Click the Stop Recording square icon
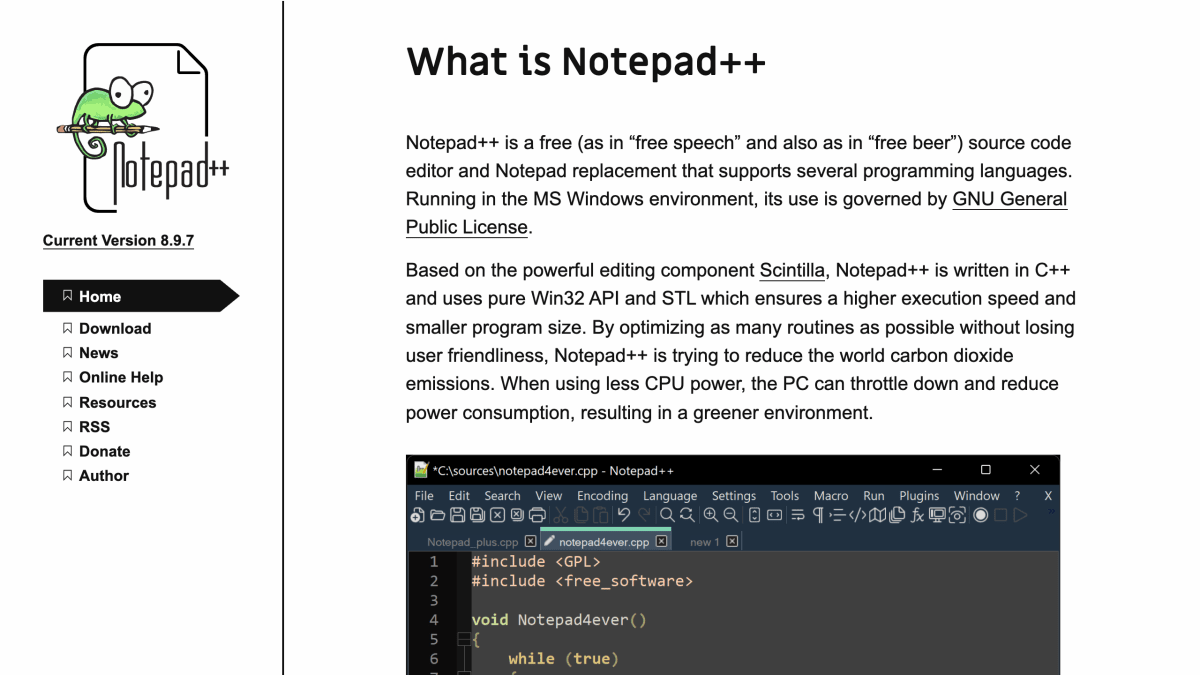Screen dimensions: 1200x675 pos(1001,515)
